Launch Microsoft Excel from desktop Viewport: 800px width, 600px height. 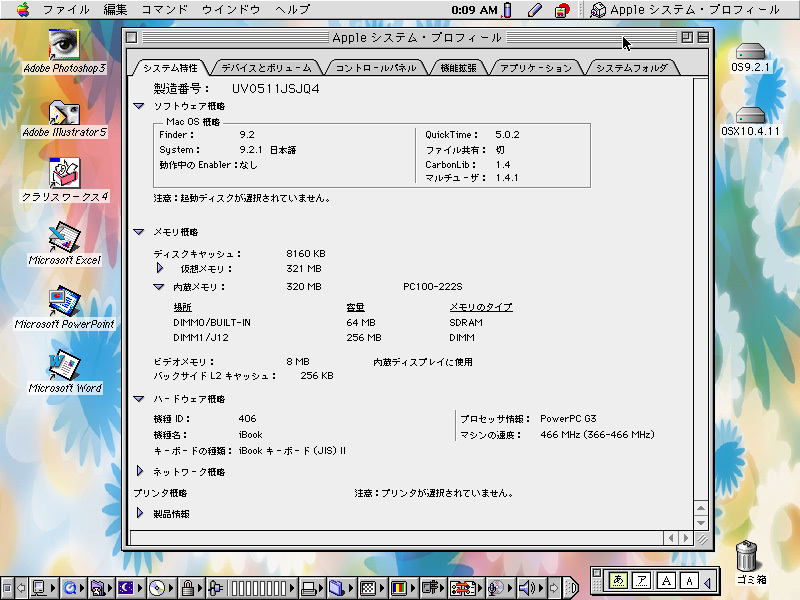click(x=65, y=238)
